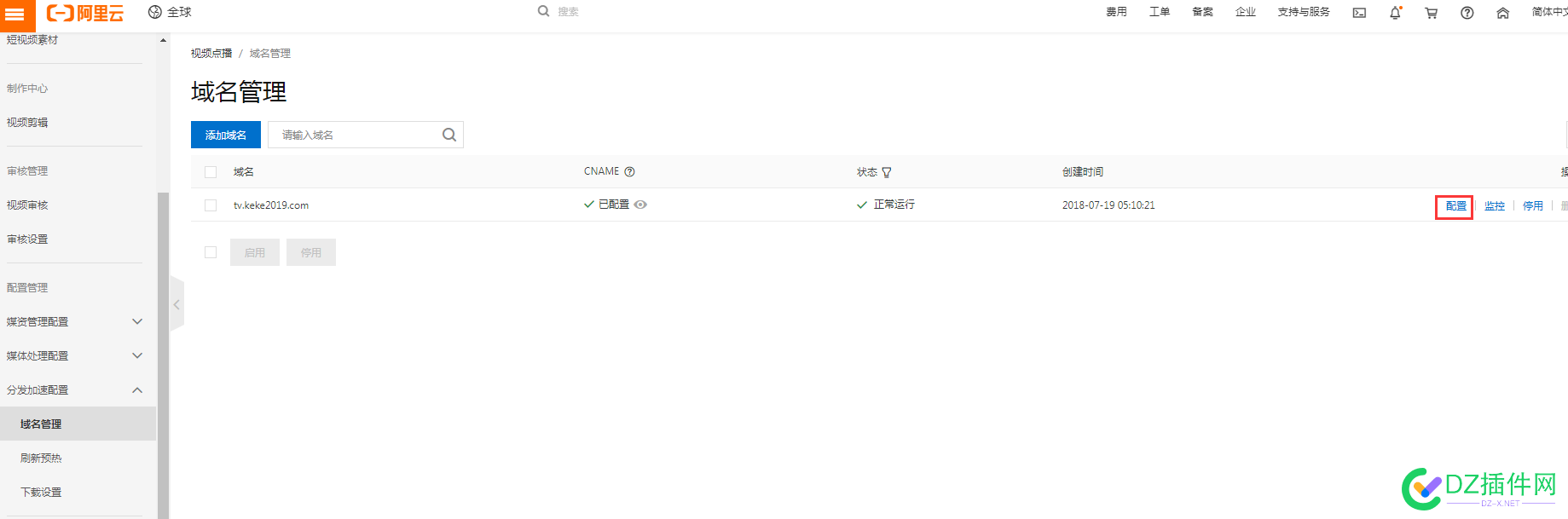Open the 企业 menu
This screenshot has width=1568, height=519.
tap(1246, 12)
